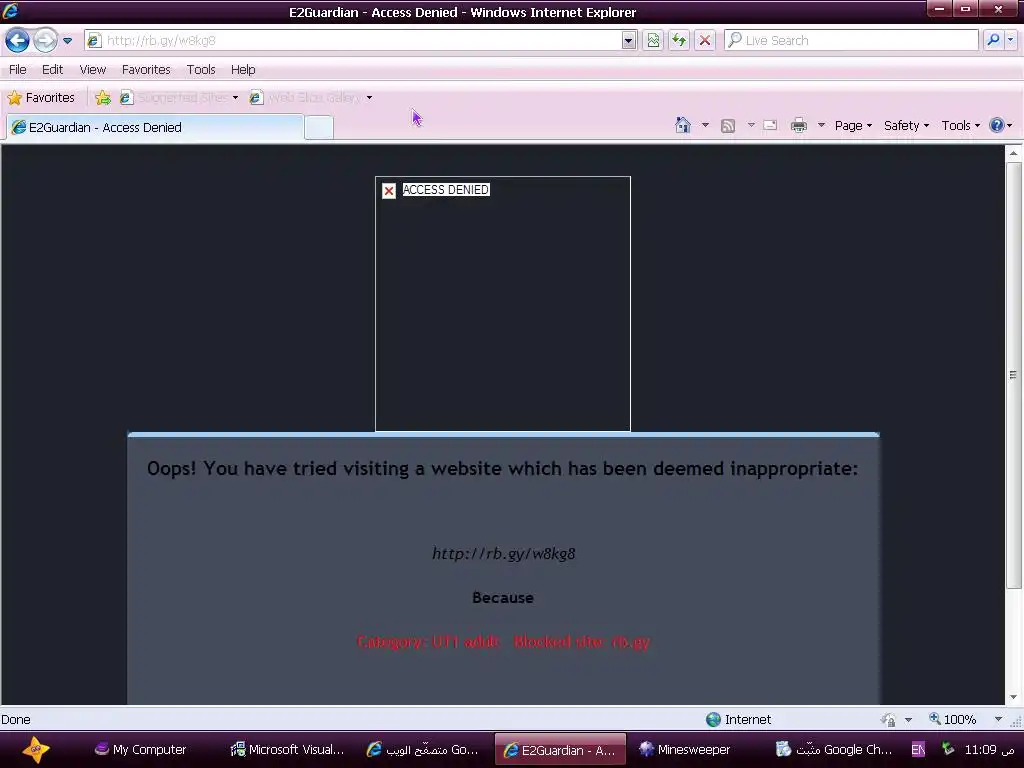Click inside the Live Search box
Viewport: 1024px width, 768px height.
(x=850, y=40)
